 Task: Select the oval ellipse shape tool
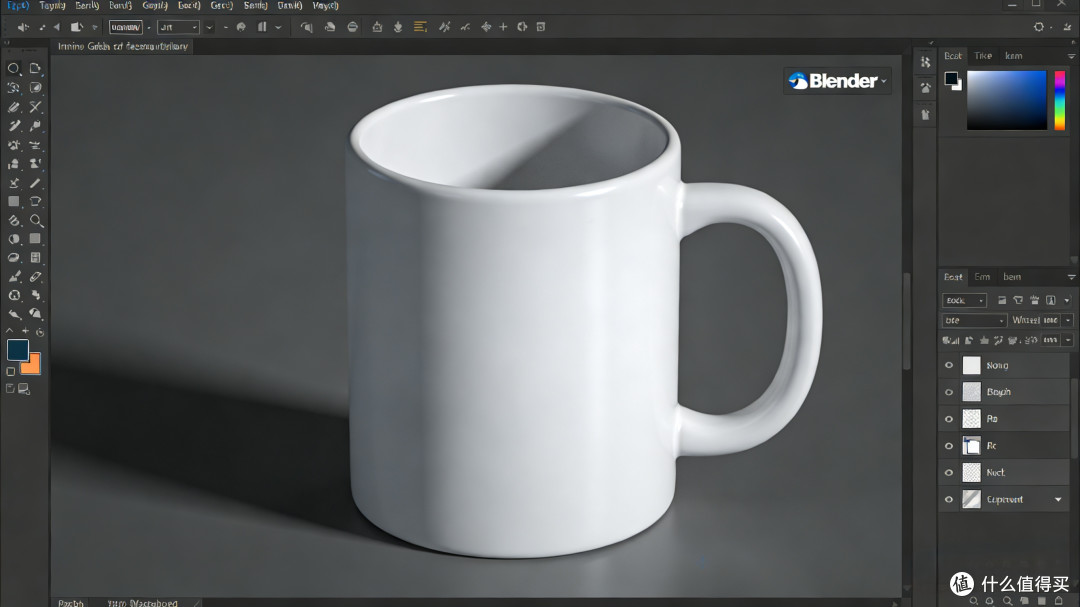click(x=14, y=258)
